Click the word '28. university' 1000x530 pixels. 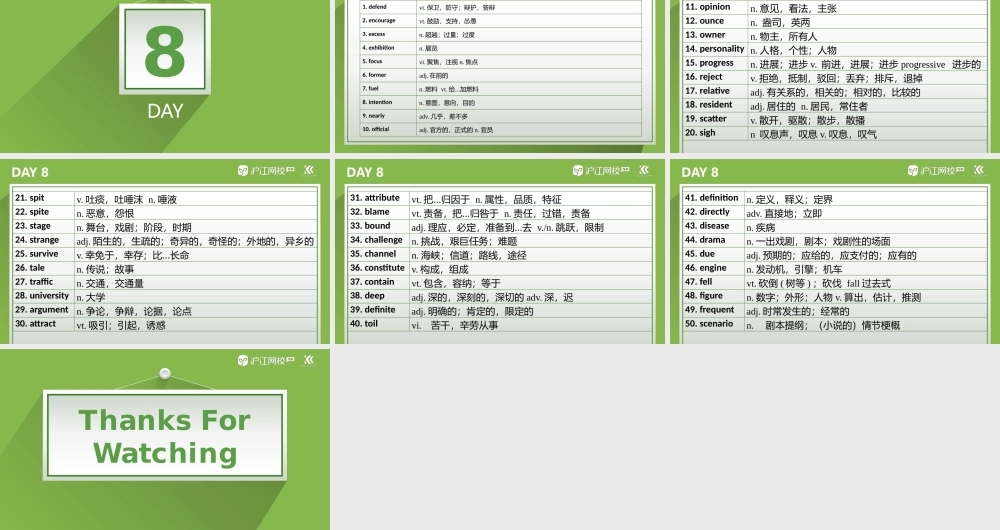(41, 296)
